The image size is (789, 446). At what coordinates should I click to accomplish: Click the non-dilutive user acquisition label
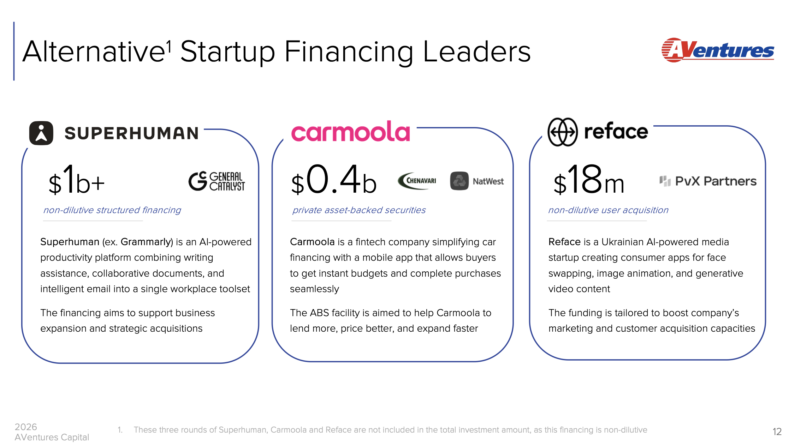coord(608,210)
